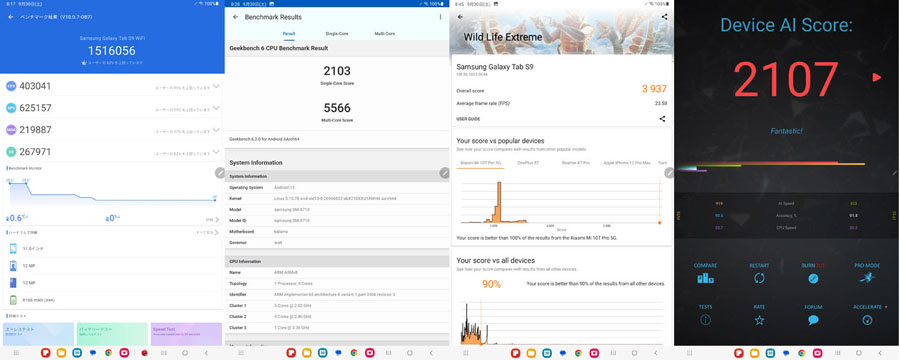Open the Geekbench three-dot overflow menu
The image size is (900, 360).
coord(440,17)
